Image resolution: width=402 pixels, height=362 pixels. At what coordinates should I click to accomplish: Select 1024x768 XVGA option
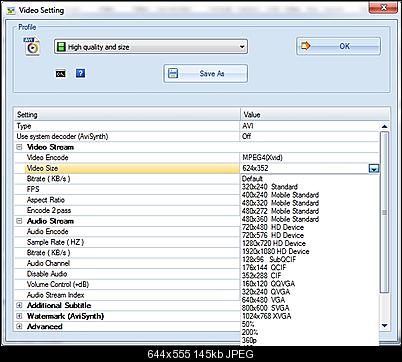(x=267, y=316)
